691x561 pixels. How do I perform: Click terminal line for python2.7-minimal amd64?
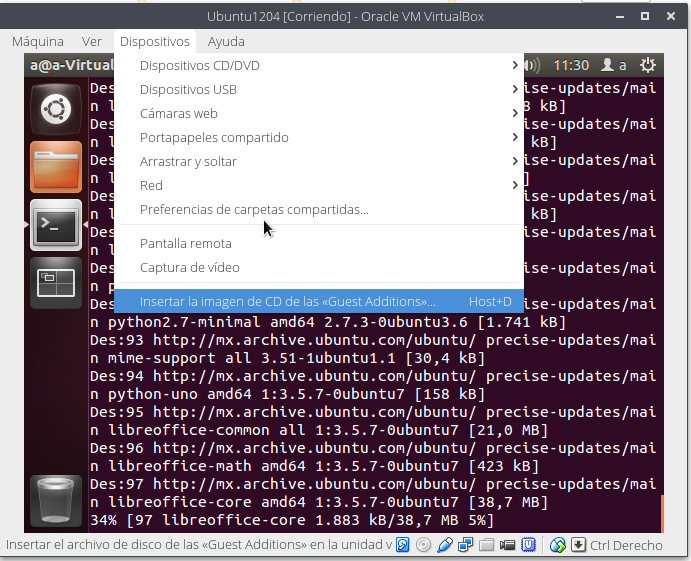(328, 322)
